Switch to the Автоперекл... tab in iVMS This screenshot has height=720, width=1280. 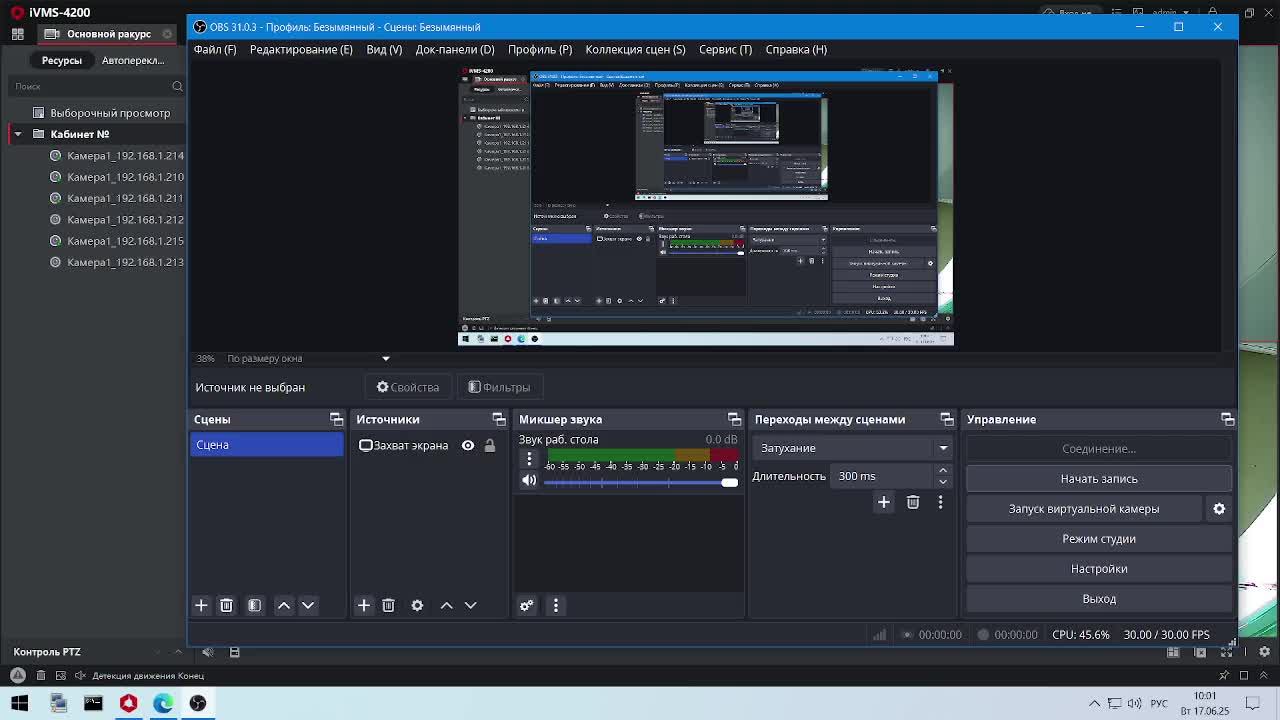pyautogui.click(x=132, y=60)
